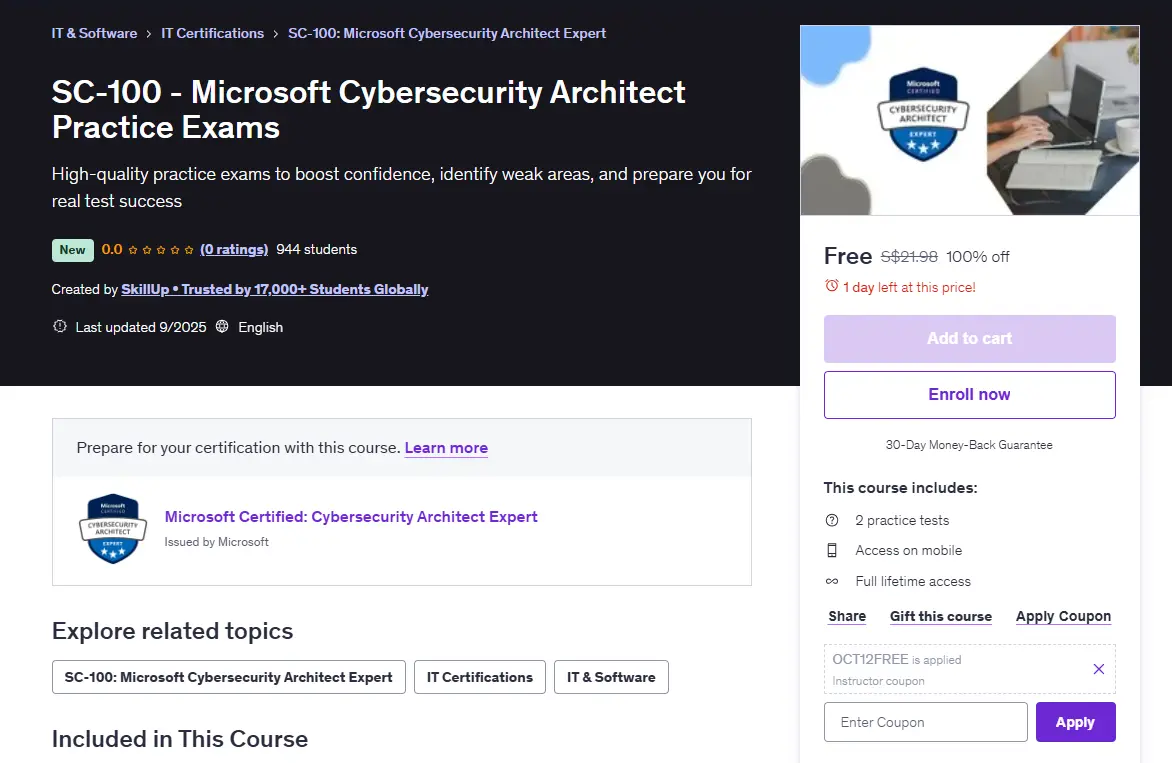This screenshot has height=763, width=1172.
Task: Click the star rating icons
Action: 161,250
